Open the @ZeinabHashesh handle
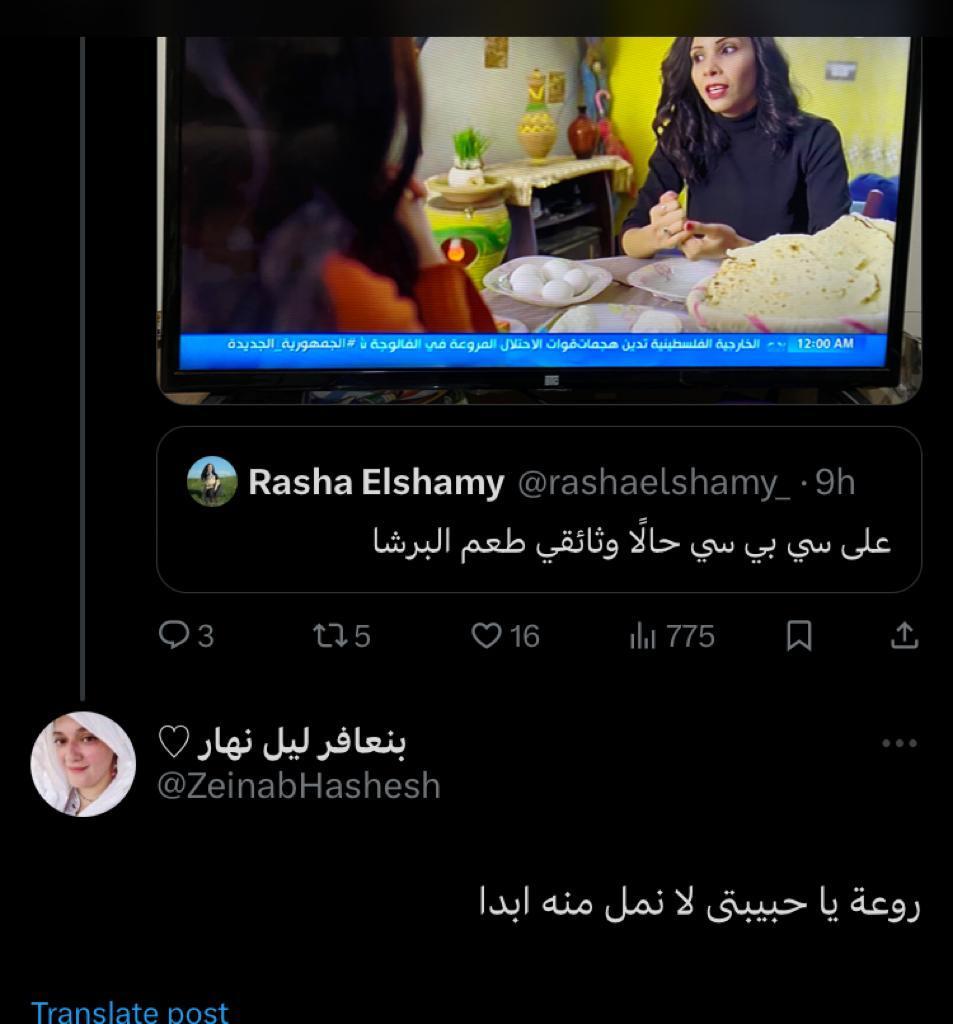 point(299,785)
